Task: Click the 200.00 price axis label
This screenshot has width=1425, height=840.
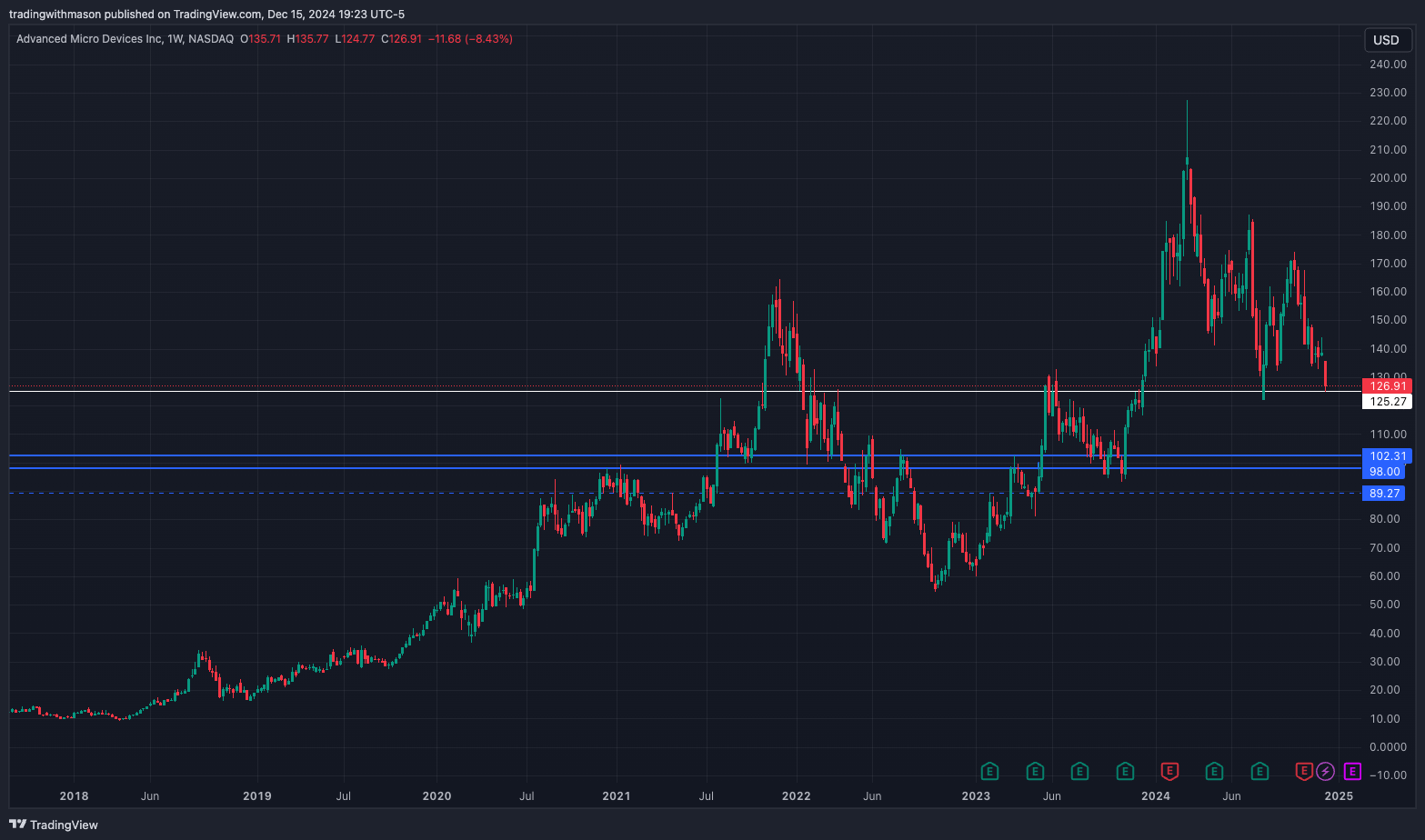Action: point(1388,178)
